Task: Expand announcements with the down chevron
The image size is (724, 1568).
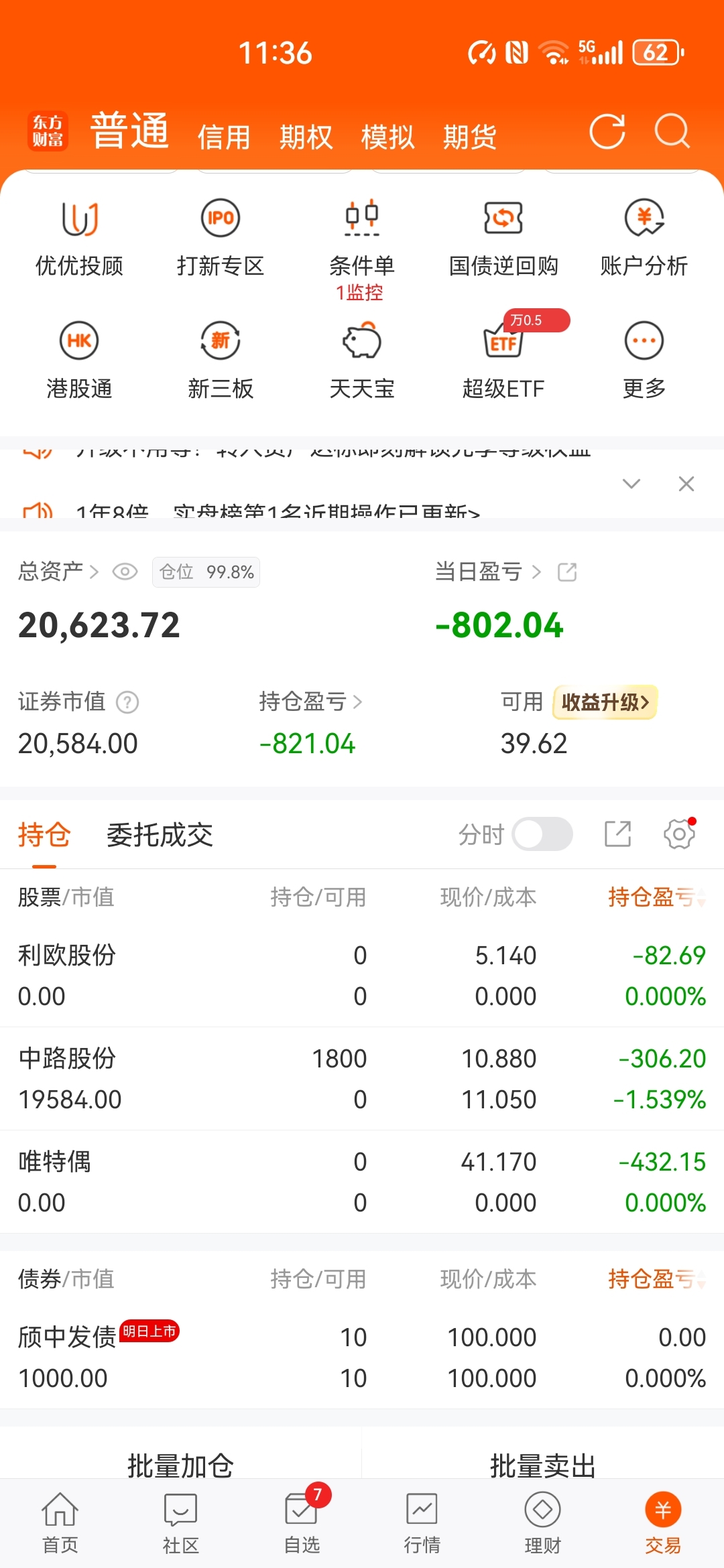Action: 631,484
